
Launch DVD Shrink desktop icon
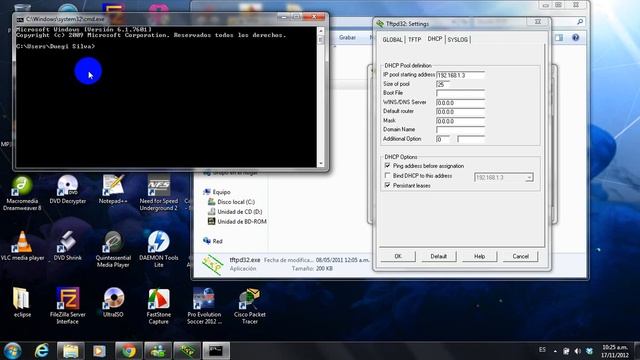click(x=67, y=246)
